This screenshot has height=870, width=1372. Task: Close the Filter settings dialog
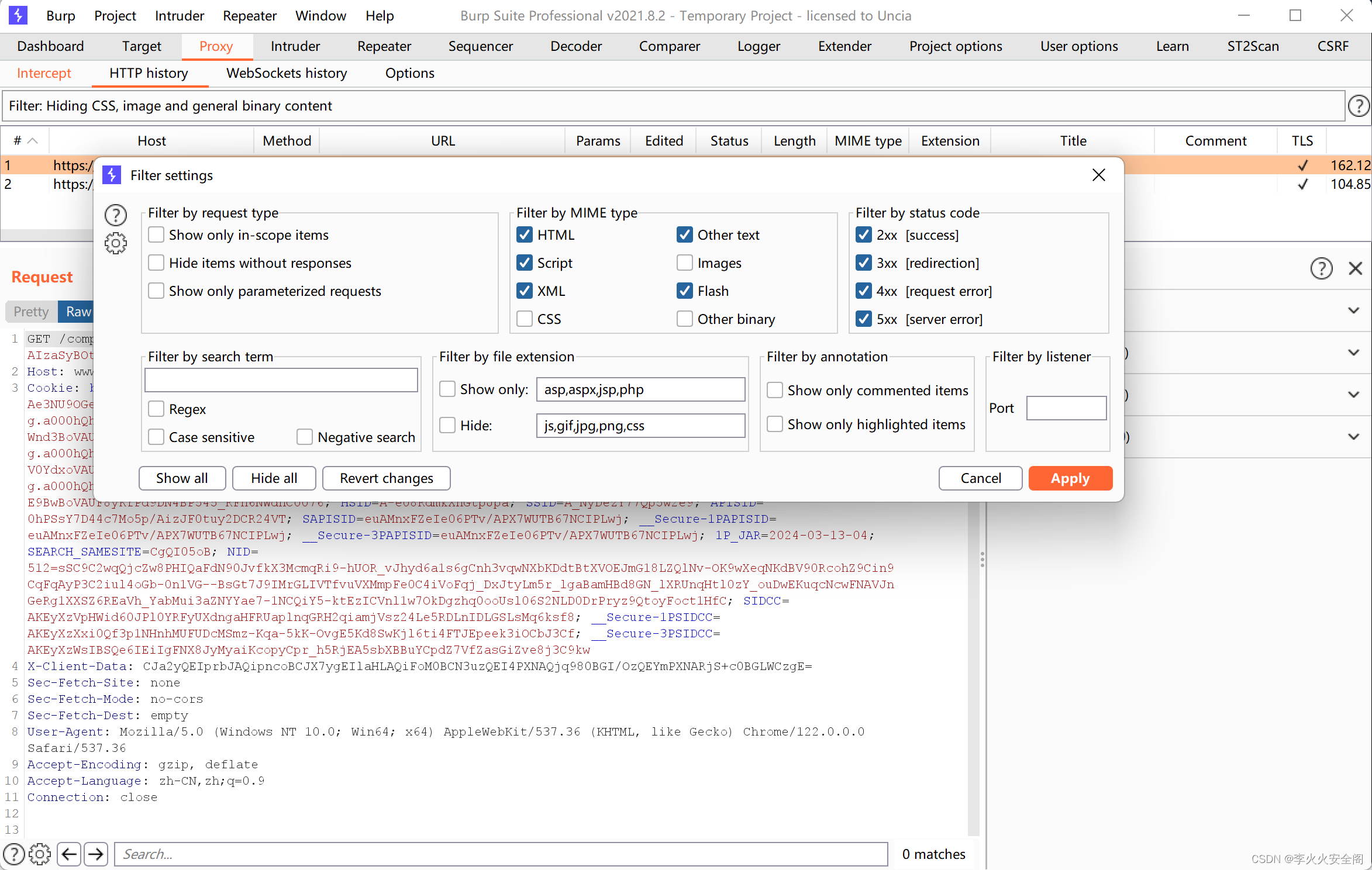click(1099, 175)
